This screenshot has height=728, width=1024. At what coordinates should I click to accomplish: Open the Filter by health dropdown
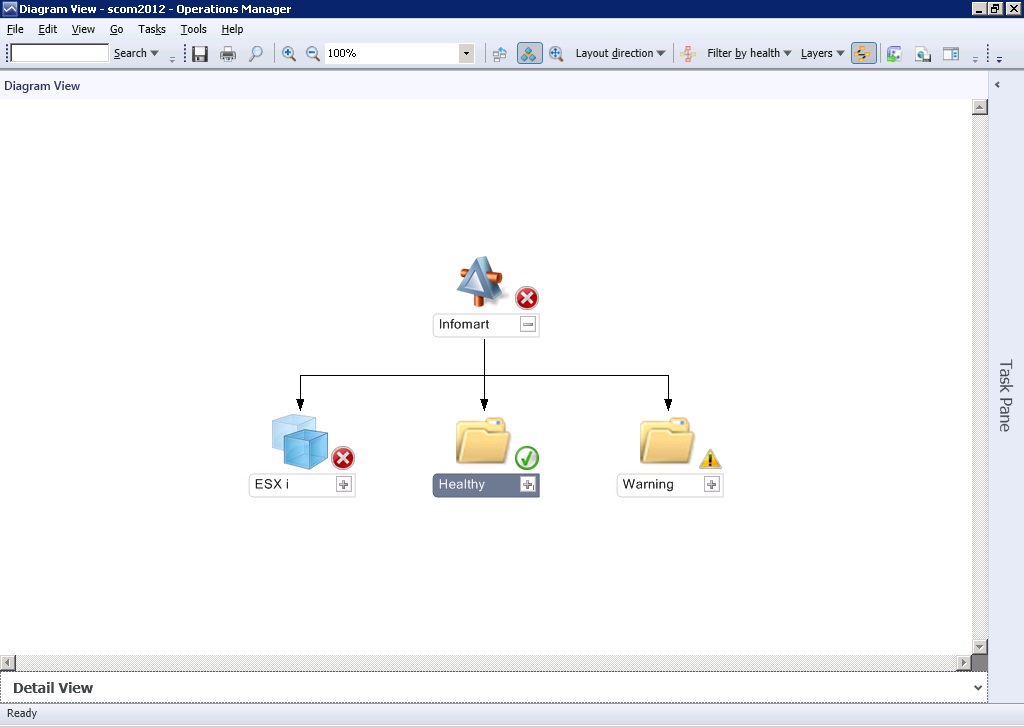point(749,54)
